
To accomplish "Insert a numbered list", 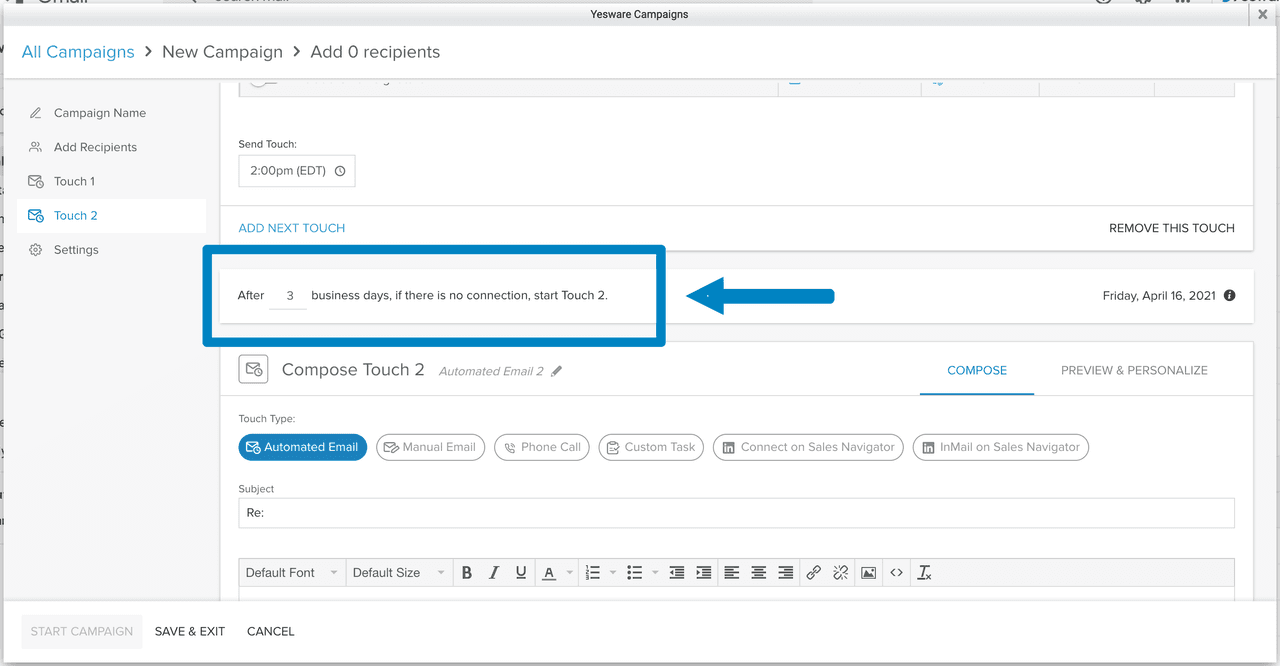I will 593,573.
